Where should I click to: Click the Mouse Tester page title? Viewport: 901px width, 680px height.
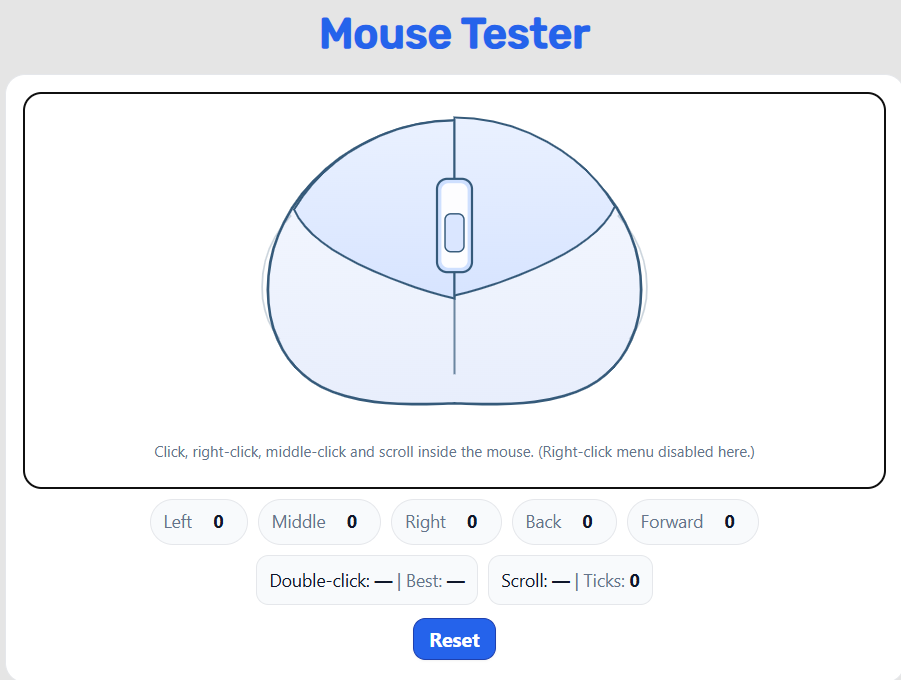[453, 34]
